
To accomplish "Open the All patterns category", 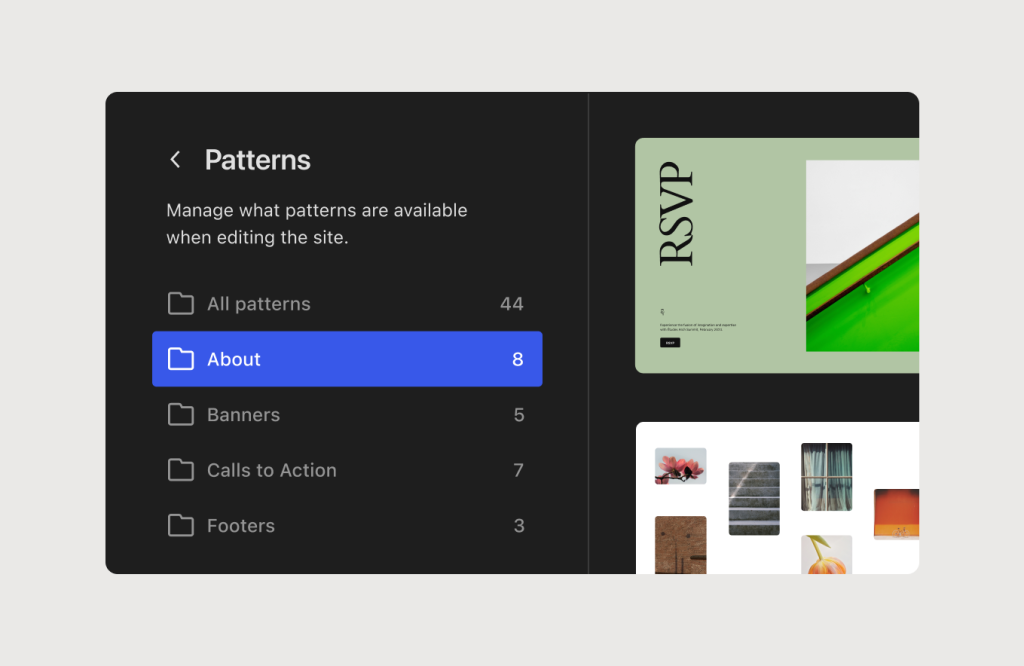I will tap(347, 303).
